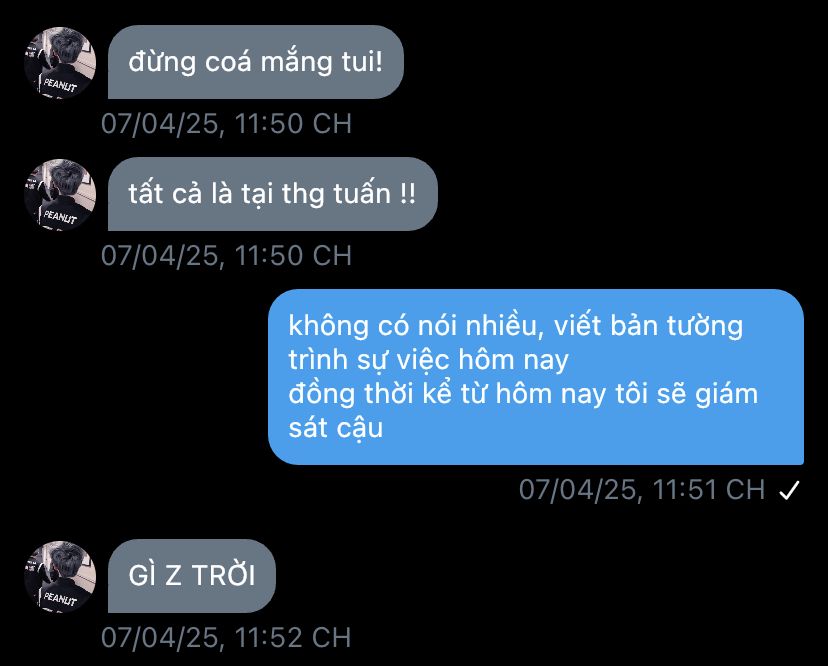Click the word "TRỜI" in last message
The image size is (828, 666).
pos(223,575)
